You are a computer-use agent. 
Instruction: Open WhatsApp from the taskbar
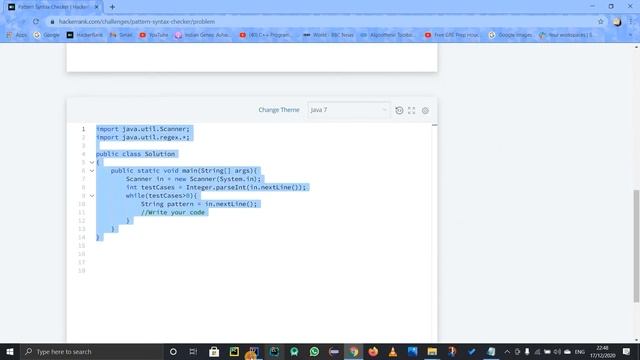(x=314, y=351)
